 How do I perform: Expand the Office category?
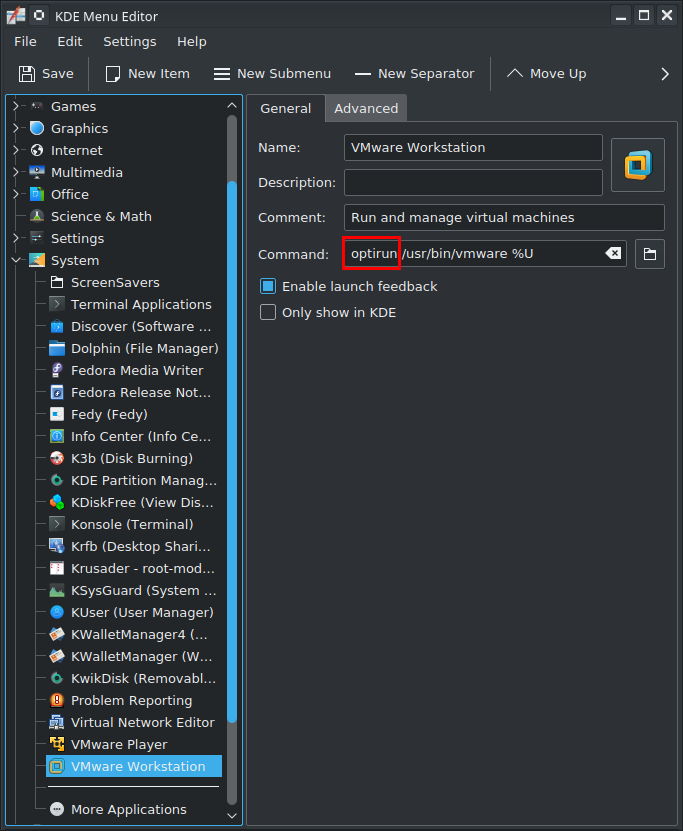(x=15, y=195)
